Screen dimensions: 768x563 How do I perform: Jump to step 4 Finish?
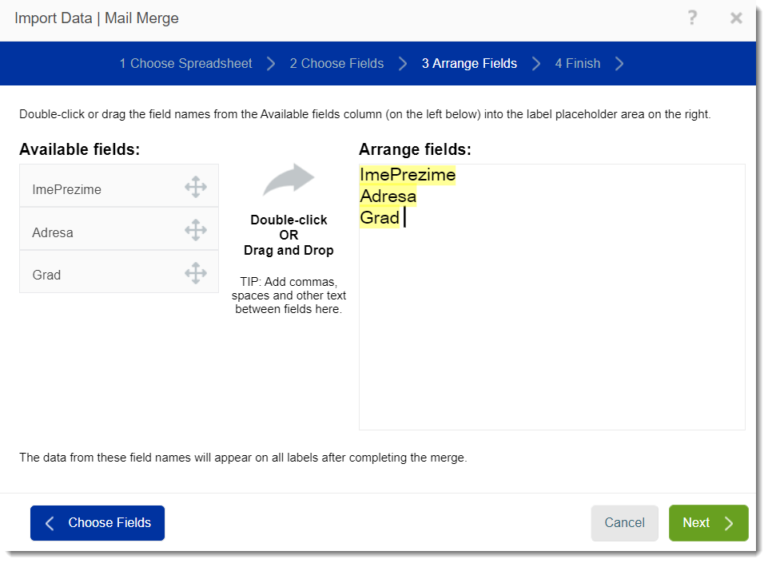577,64
